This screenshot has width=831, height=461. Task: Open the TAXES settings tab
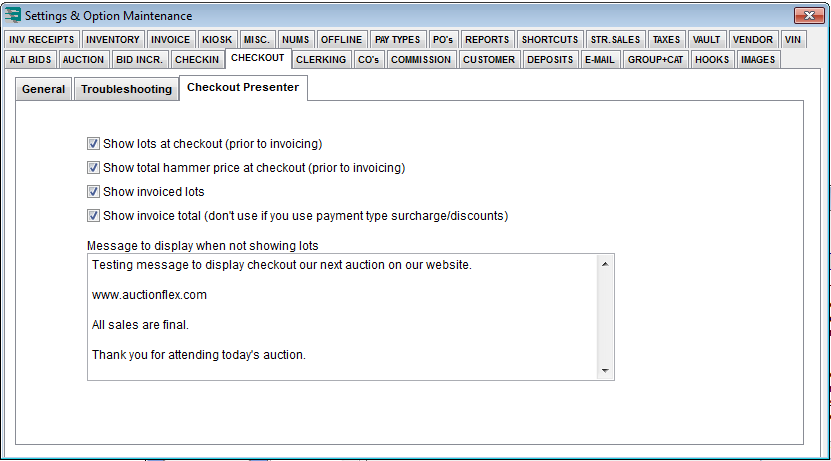(665, 40)
